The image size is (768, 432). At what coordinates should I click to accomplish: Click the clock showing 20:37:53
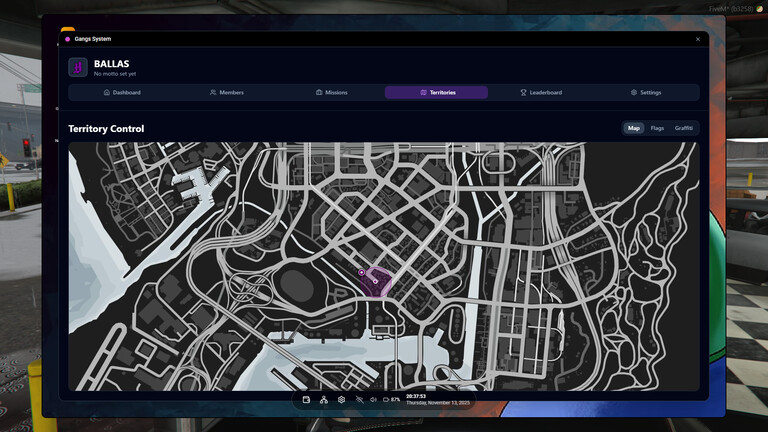pos(416,396)
